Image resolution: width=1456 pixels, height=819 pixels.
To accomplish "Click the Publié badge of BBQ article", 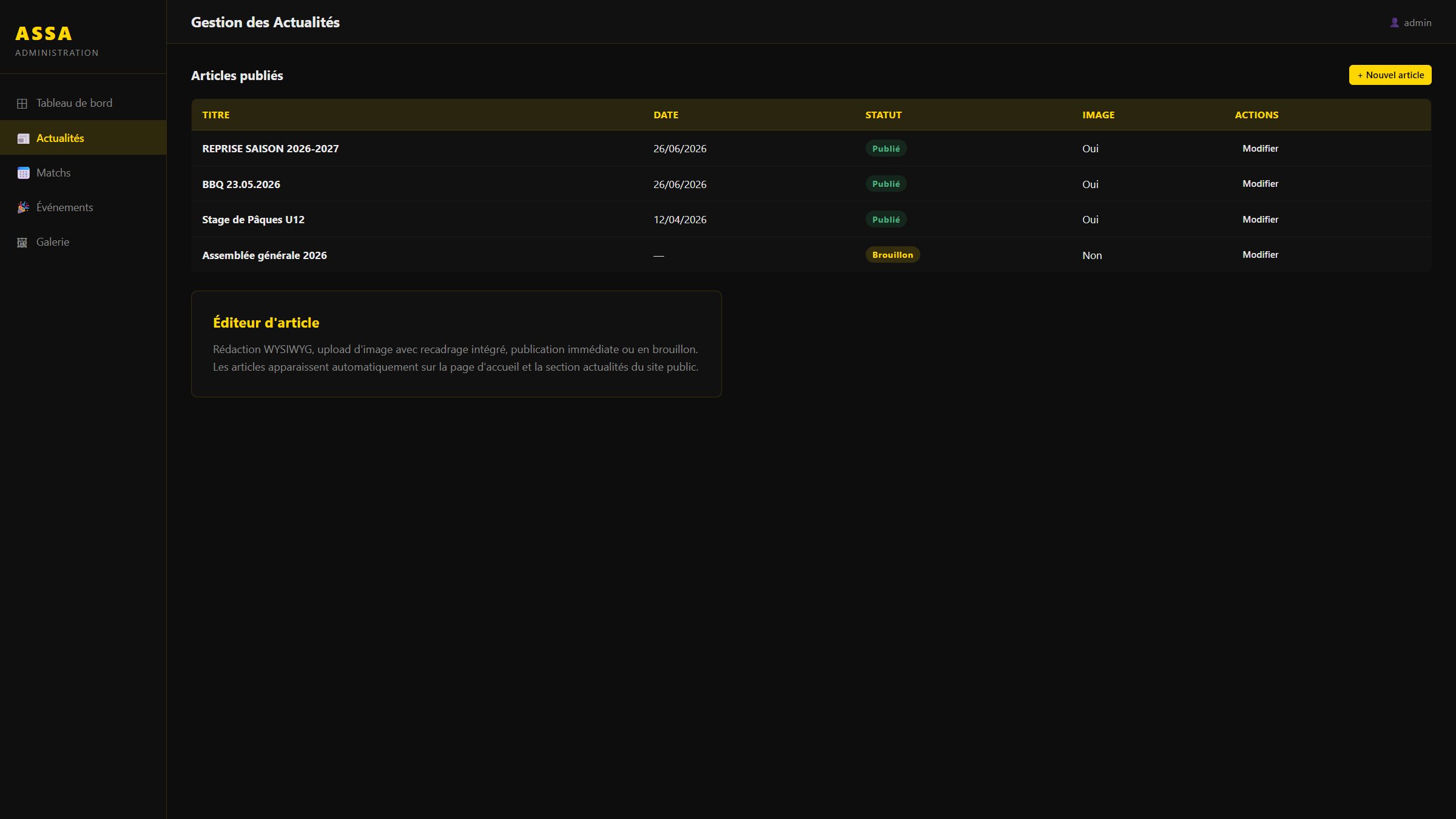I will click(886, 184).
